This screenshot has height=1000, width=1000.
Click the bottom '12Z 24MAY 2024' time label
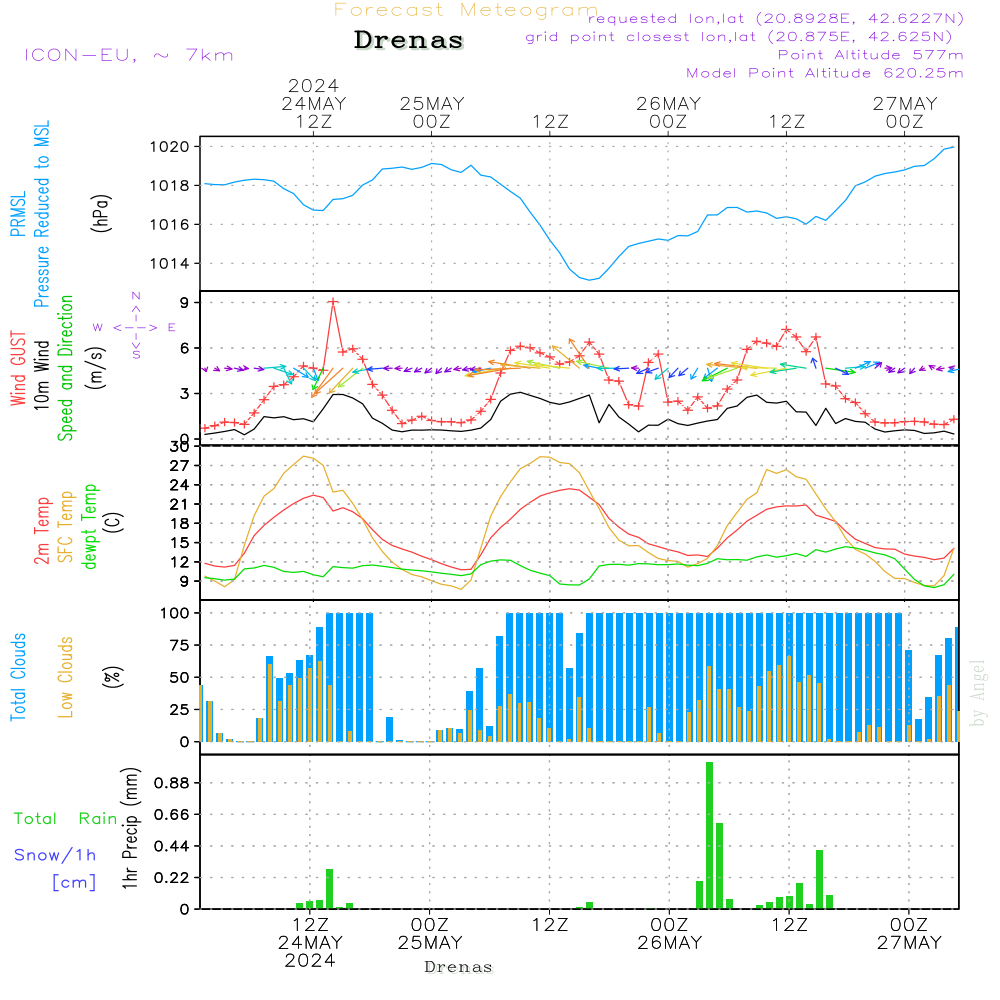310,943
